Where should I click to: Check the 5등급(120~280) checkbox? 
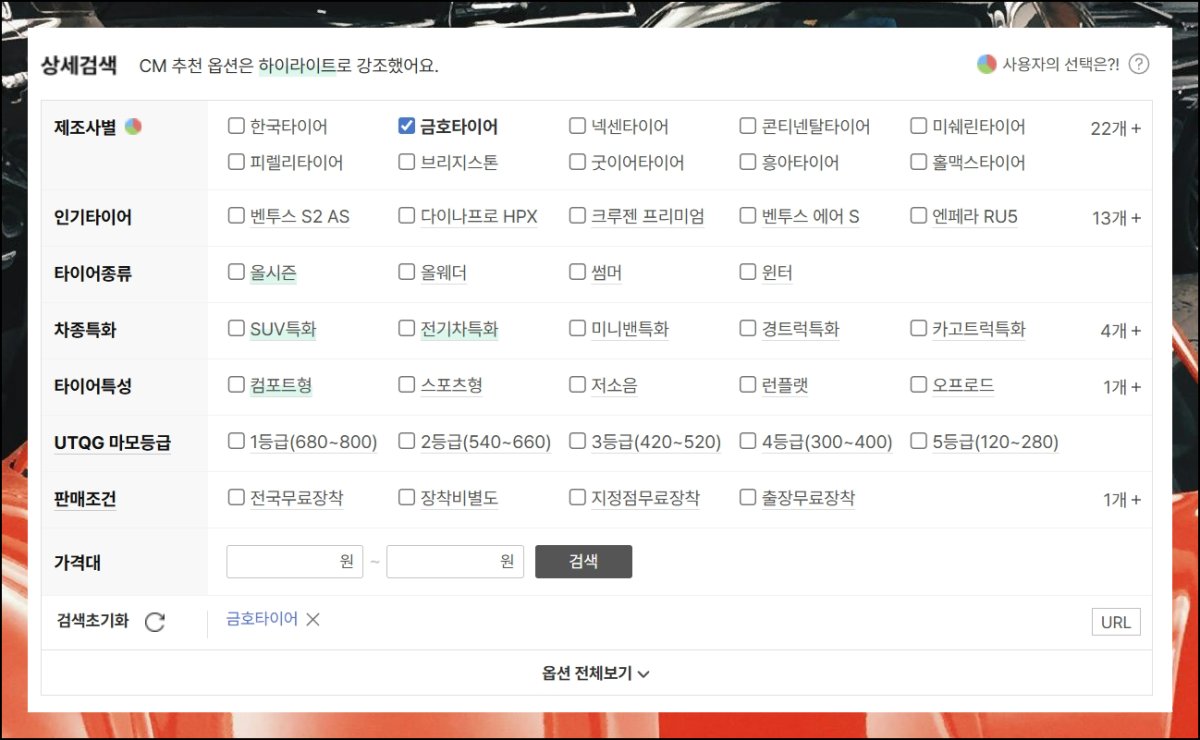pos(919,441)
